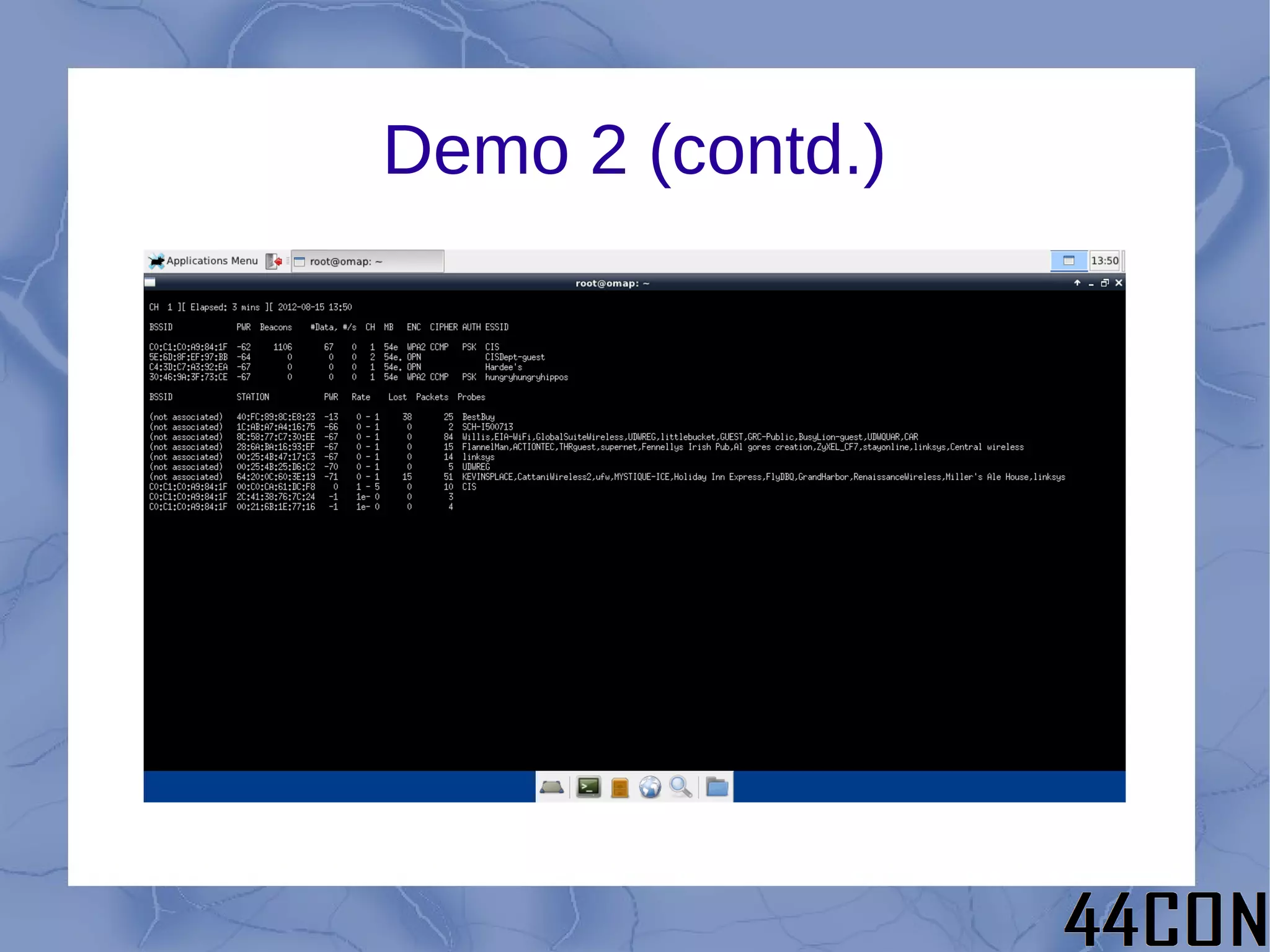Click station MAC 00:21:6B:1E:77:16
Screen dimensions: 1270x952
[x=276, y=507]
